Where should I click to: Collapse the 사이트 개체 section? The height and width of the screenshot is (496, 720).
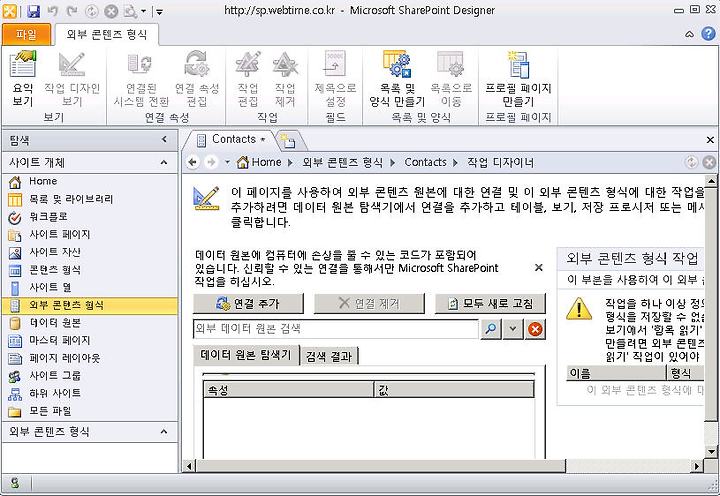tap(164, 162)
